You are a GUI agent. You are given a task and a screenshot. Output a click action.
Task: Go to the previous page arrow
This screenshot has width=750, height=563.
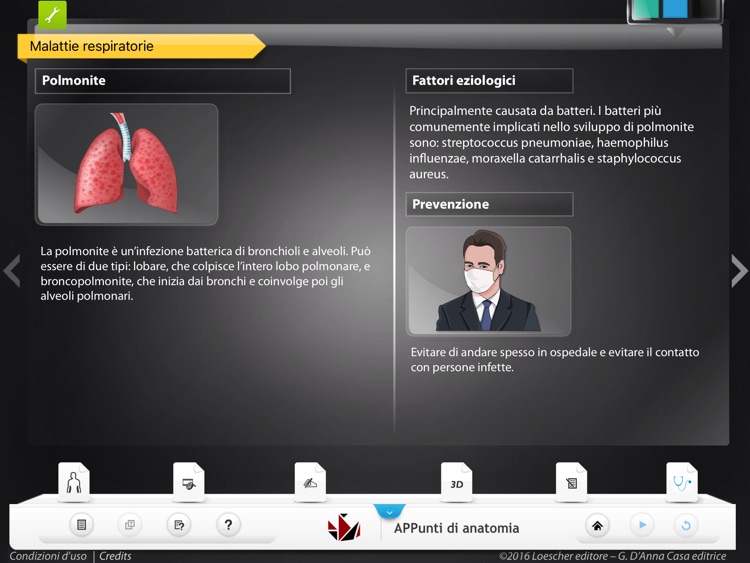(11, 271)
